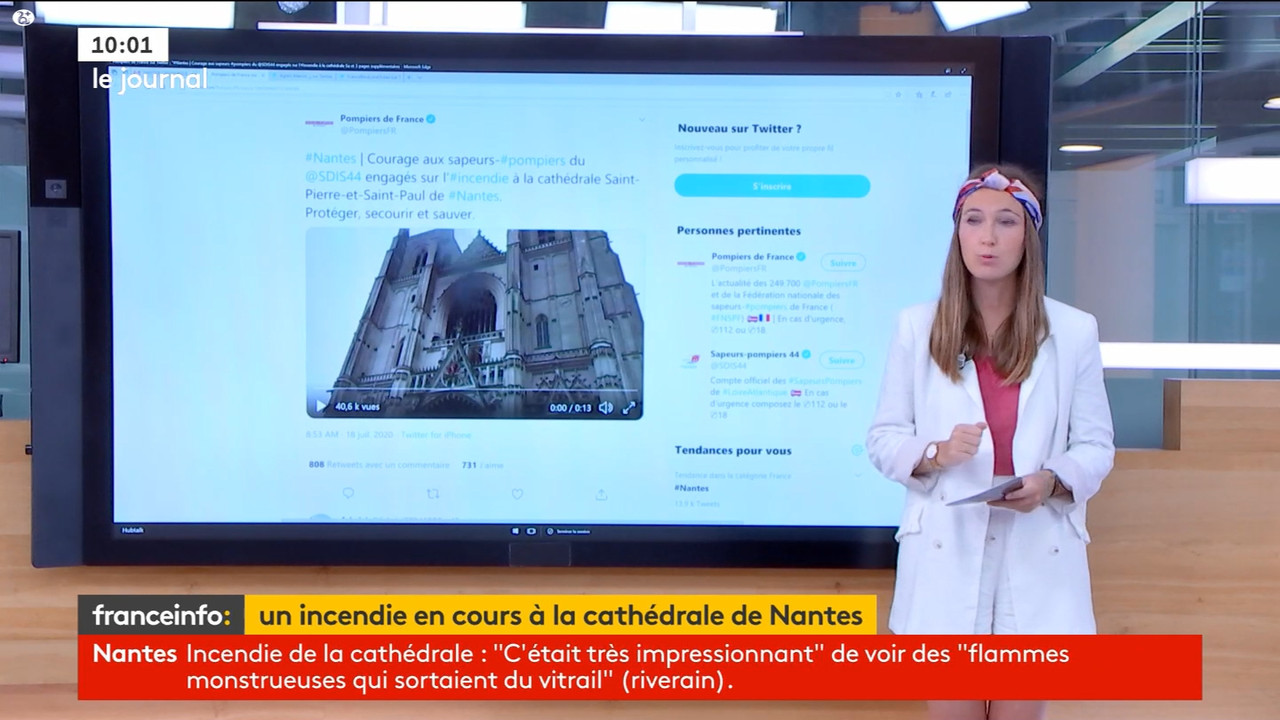The image size is (1280, 720).
Task: Open the Windows Start button on the taskbar
Action: coord(517,531)
